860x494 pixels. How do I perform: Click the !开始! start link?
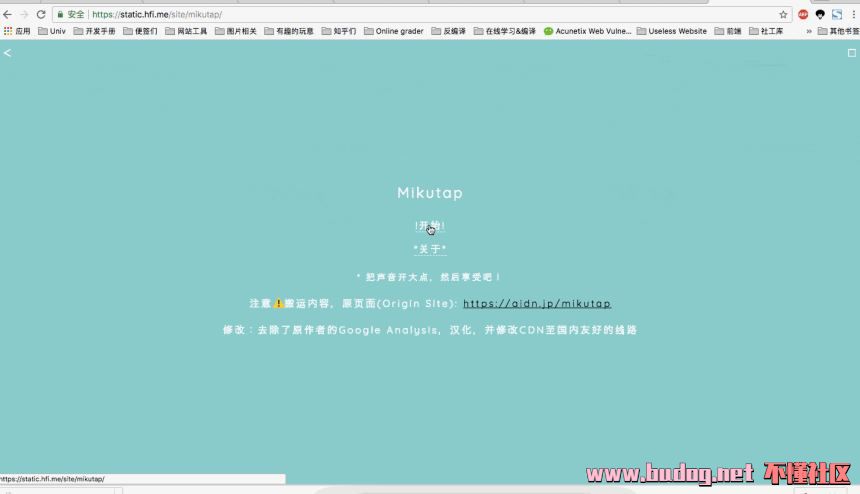[x=430, y=226]
